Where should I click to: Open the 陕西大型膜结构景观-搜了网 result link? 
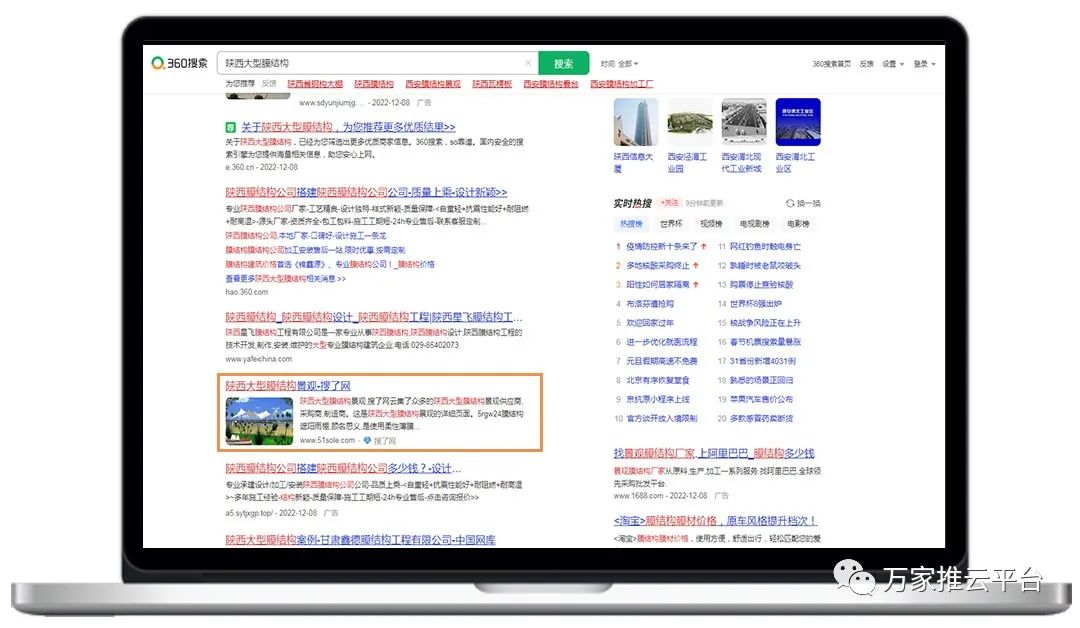pyautogui.click(x=288, y=386)
